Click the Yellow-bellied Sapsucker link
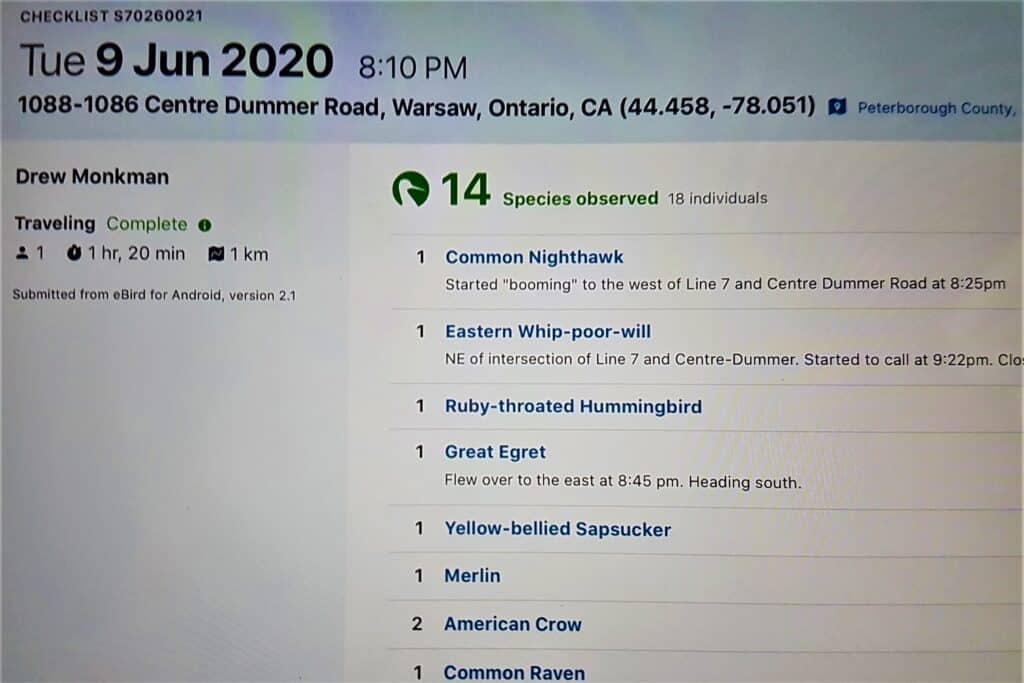The width and height of the screenshot is (1024, 683). [558, 529]
